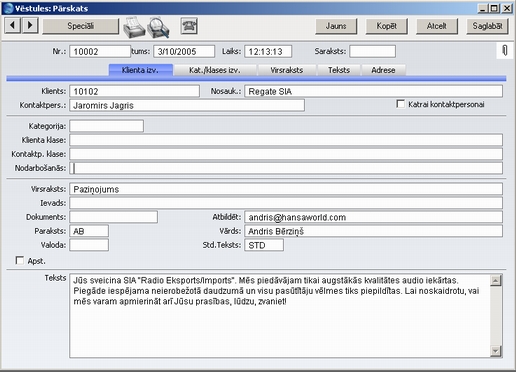Switch to Adrese tab
This screenshot has height=372, width=516.
[383, 70]
